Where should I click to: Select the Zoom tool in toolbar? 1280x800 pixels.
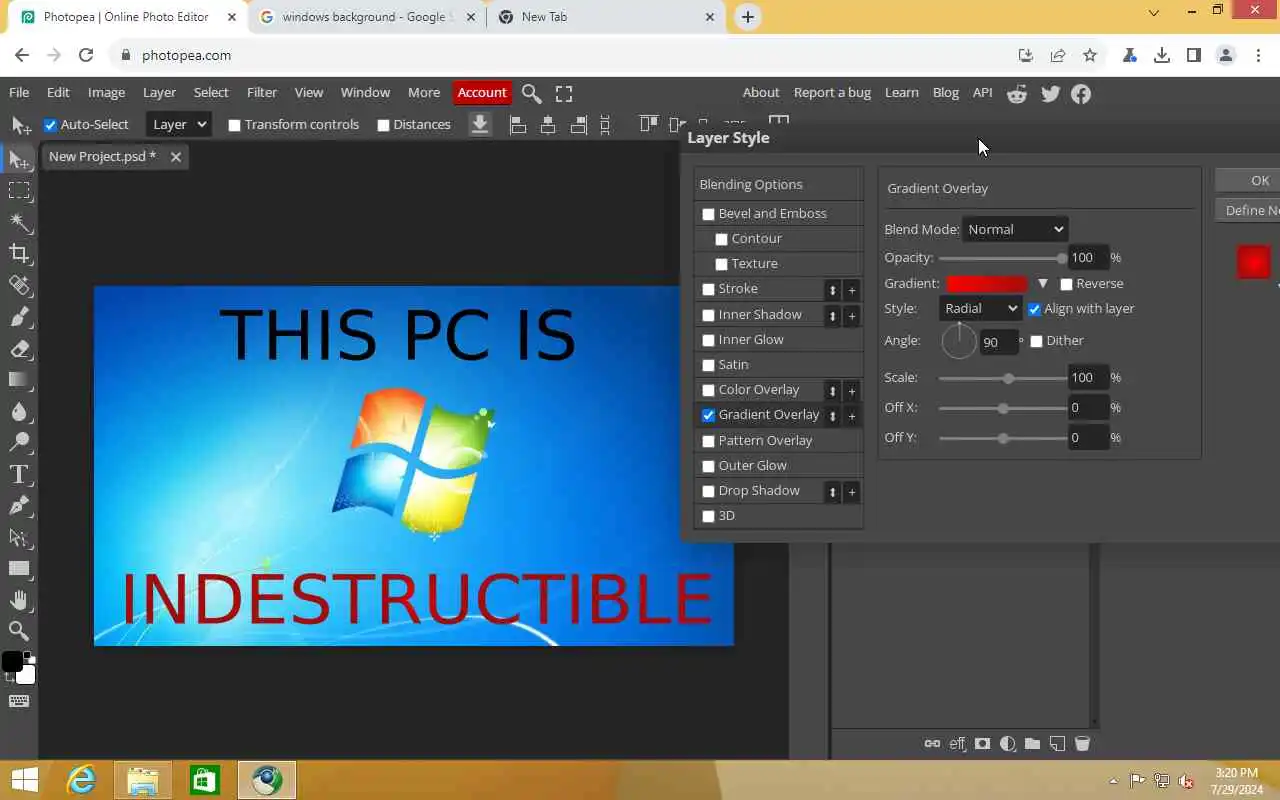click(x=19, y=631)
